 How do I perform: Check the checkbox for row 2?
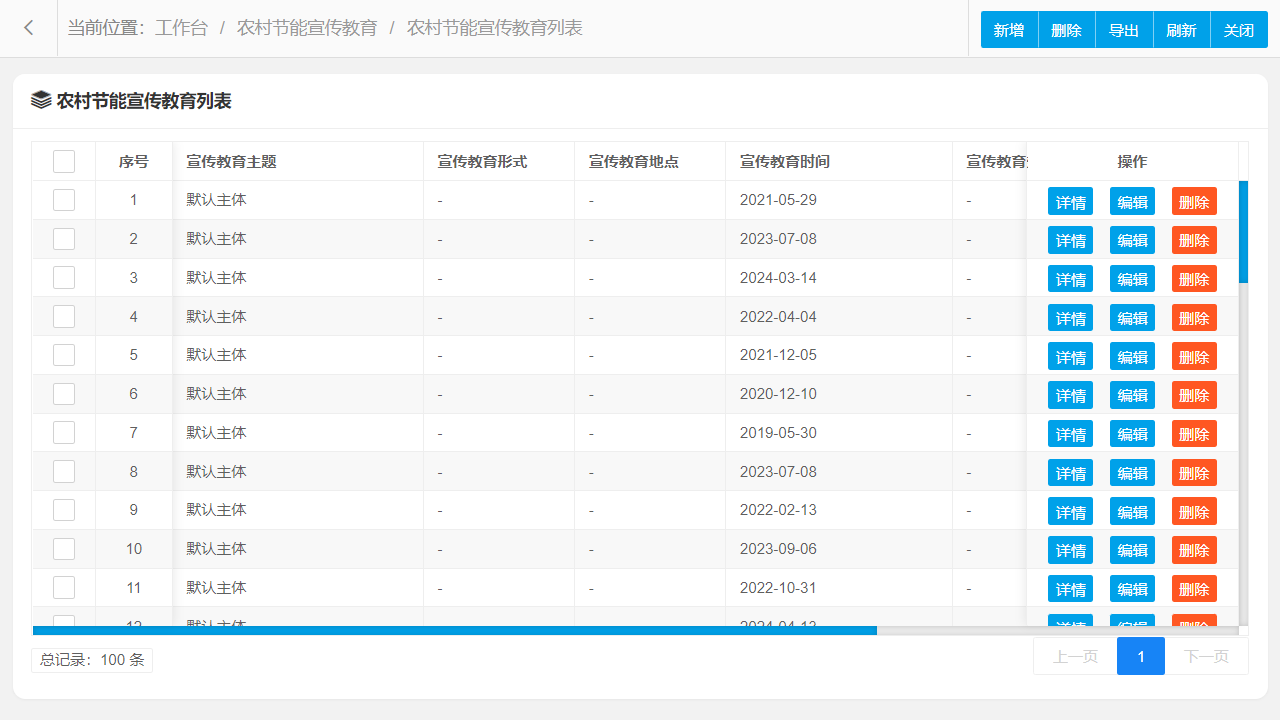[64, 239]
